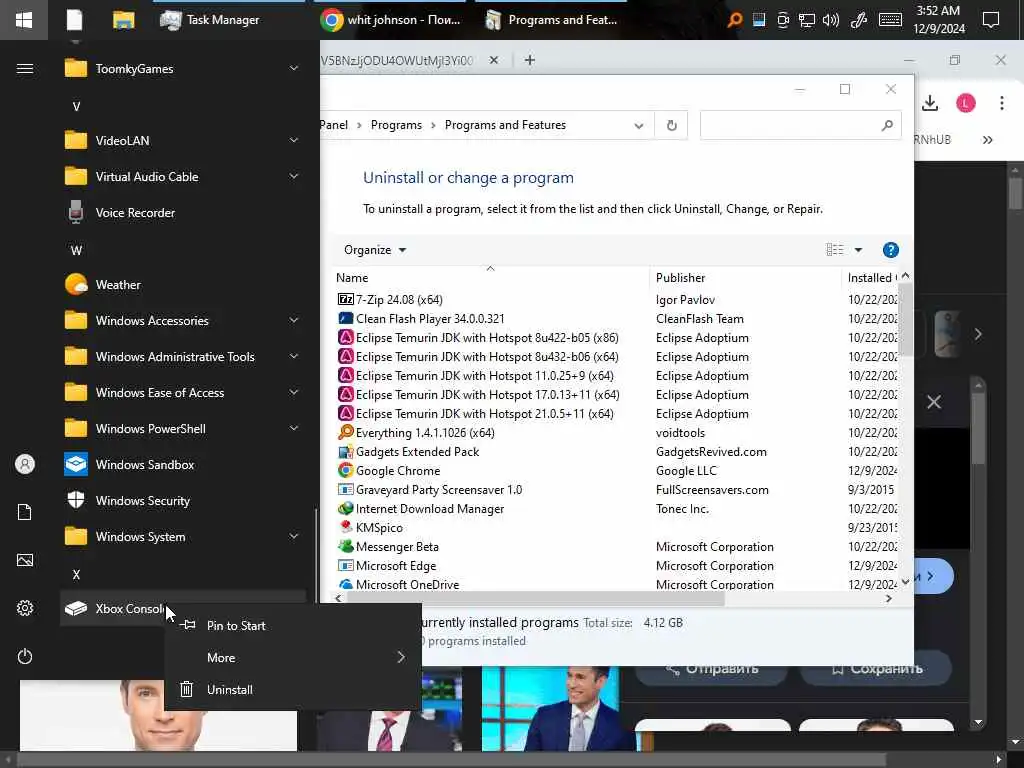This screenshot has width=1024, height=768.
Task: Close the Chrome tab with X
Action: click(494, 60)
